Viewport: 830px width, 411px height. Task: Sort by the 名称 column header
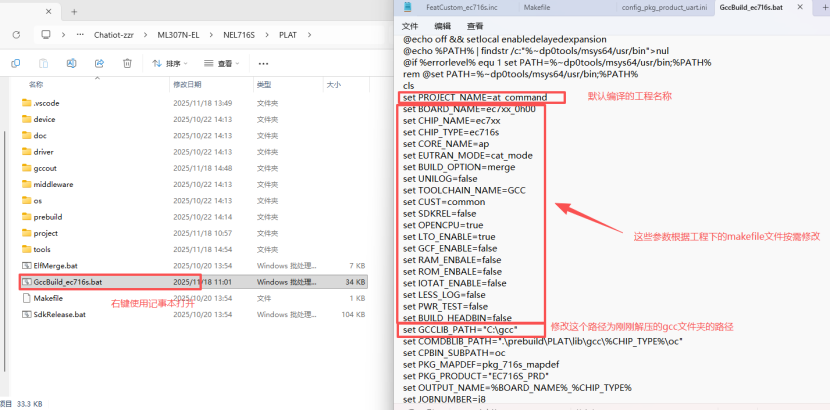35,85
